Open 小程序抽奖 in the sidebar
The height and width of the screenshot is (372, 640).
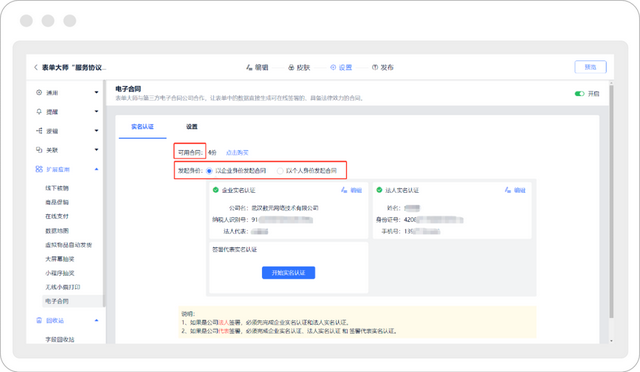[x=60, y=273]
